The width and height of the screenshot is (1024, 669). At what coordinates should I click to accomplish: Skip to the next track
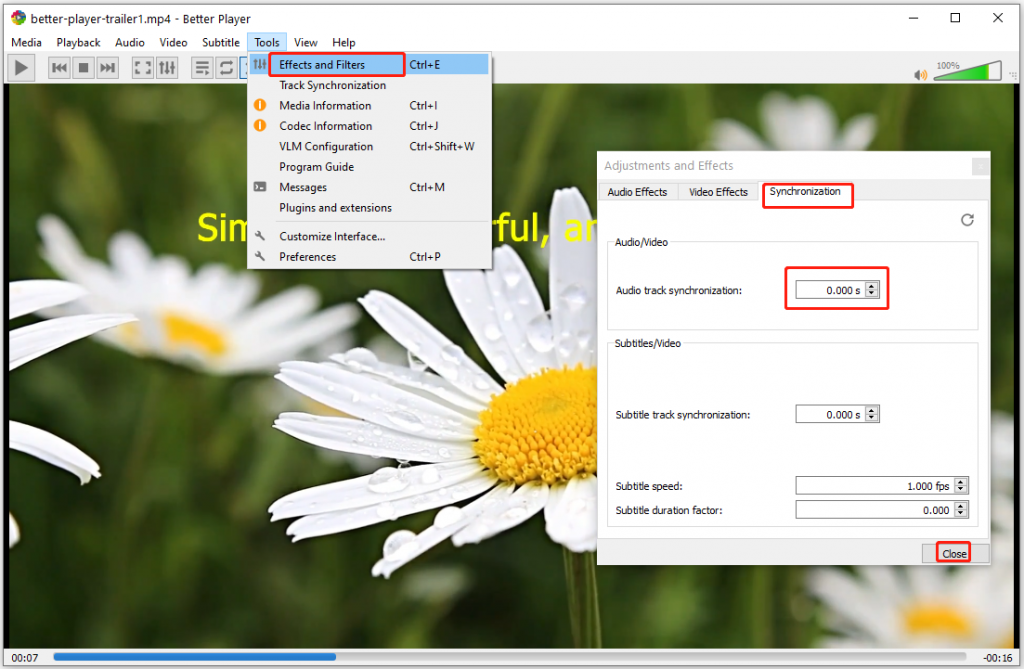108,68
